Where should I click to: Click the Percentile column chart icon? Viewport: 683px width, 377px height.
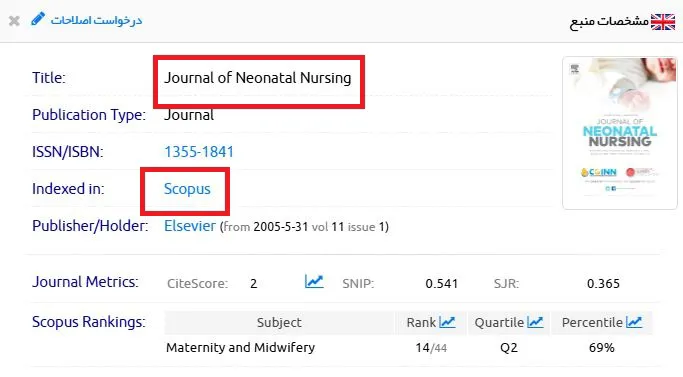[634, 322]
